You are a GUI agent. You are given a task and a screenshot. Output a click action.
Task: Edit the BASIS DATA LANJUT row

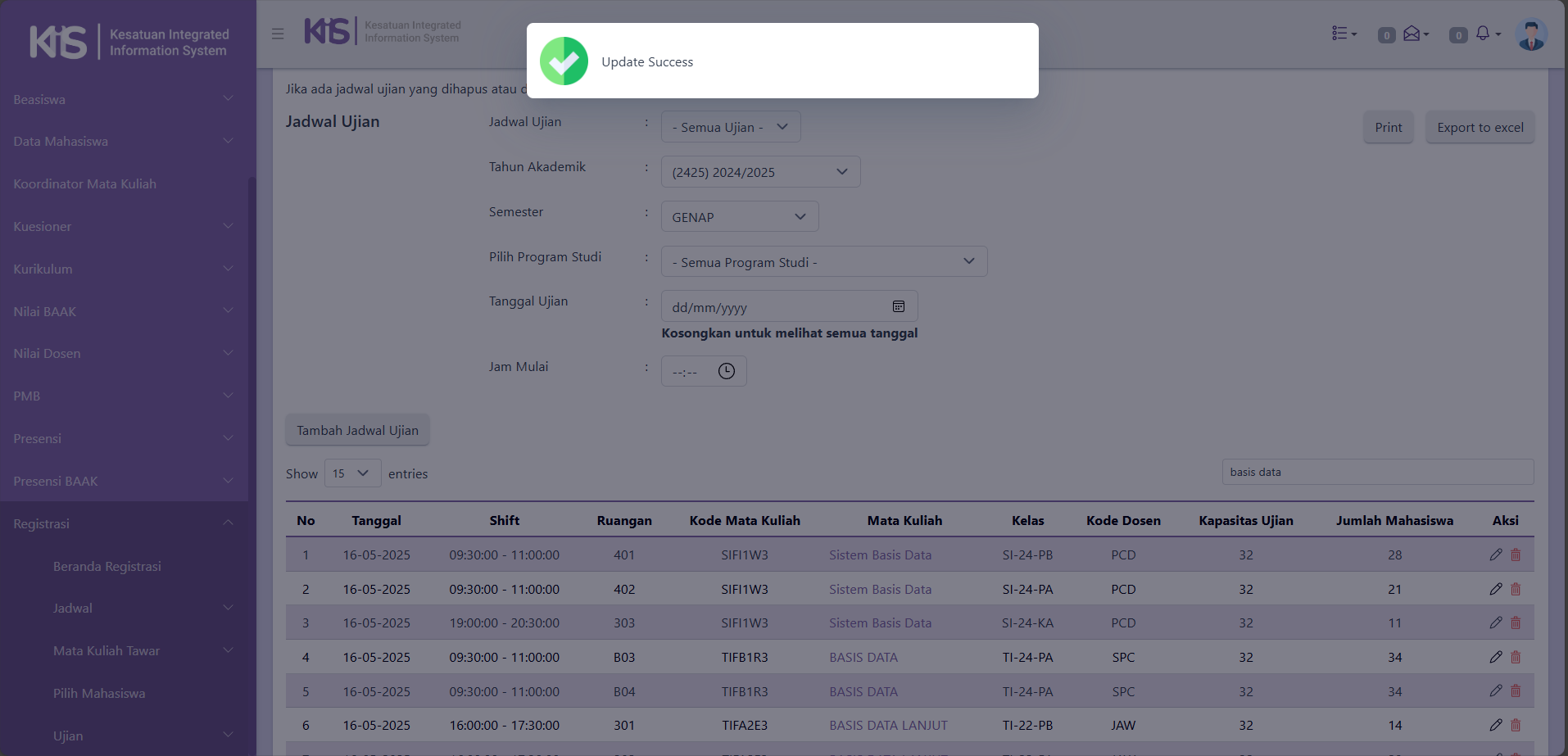[1495, 725]
